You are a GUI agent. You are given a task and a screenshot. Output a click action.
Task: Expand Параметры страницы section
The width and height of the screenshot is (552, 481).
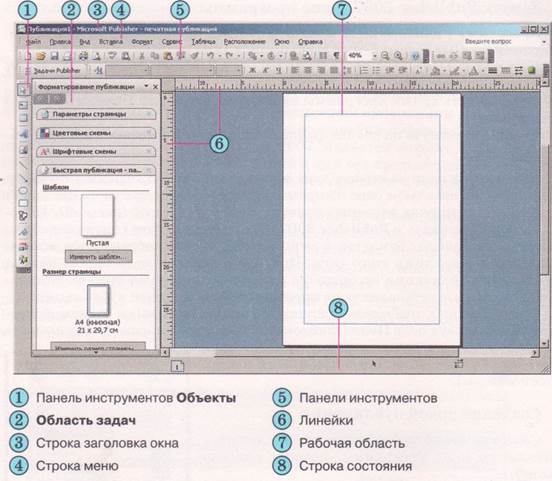[96, 114]
